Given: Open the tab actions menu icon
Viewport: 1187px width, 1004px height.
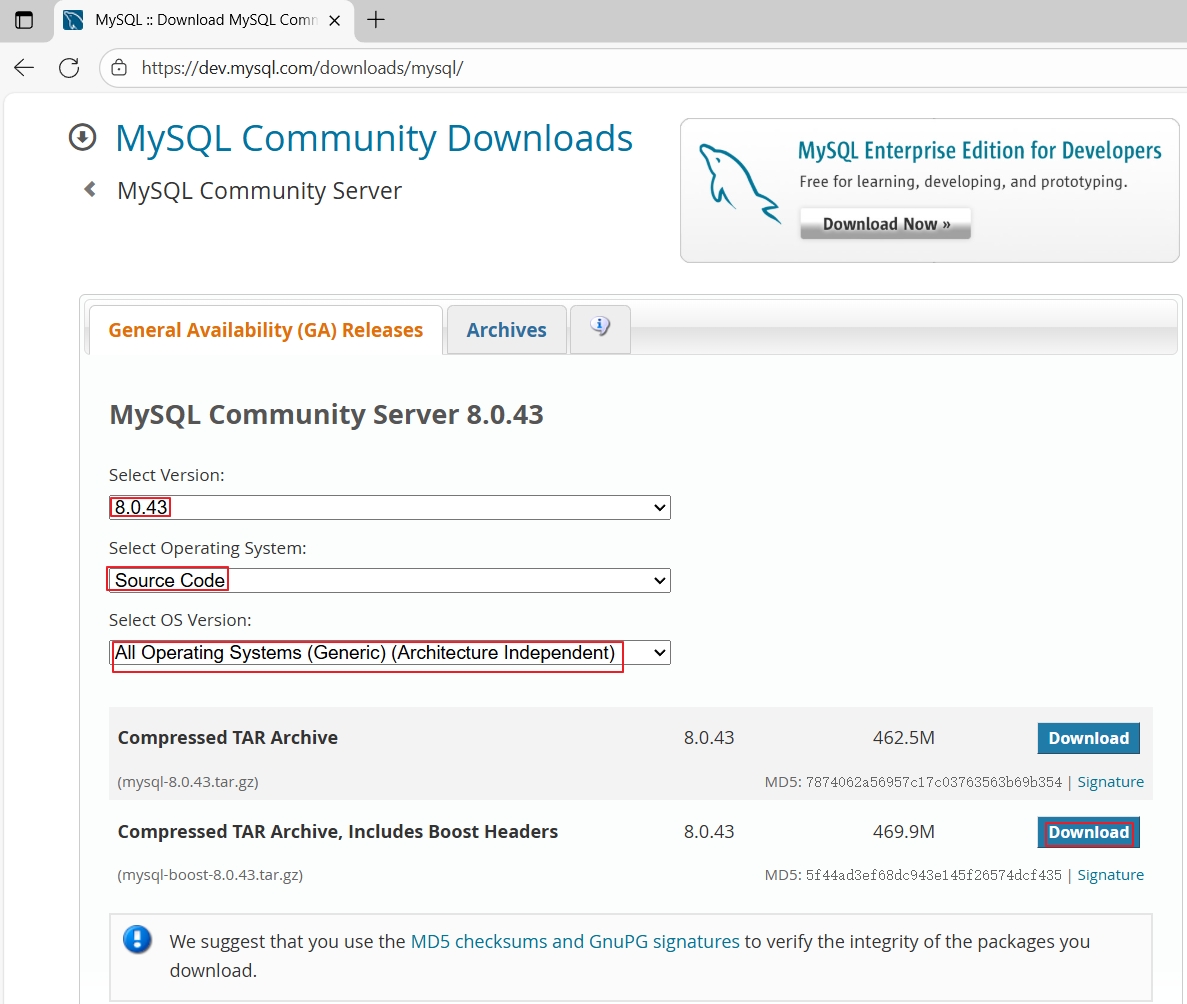Looking at the screenshot, I should [23, 20].
